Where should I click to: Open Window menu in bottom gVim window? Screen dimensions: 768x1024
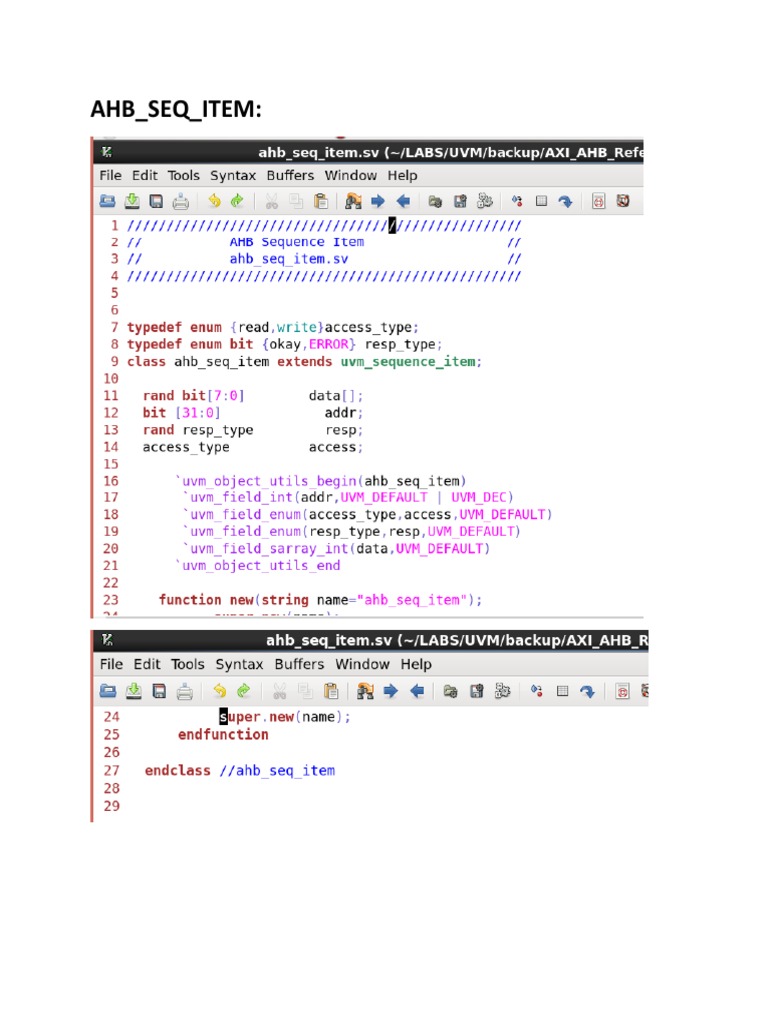(x=362, y=664)
